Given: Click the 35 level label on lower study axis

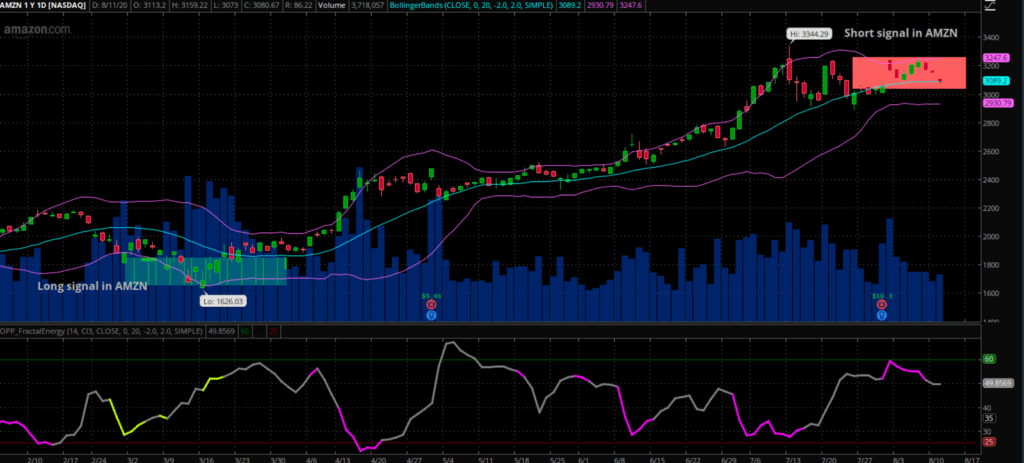Looking at the screenshot, I should [x=989, y=418].
